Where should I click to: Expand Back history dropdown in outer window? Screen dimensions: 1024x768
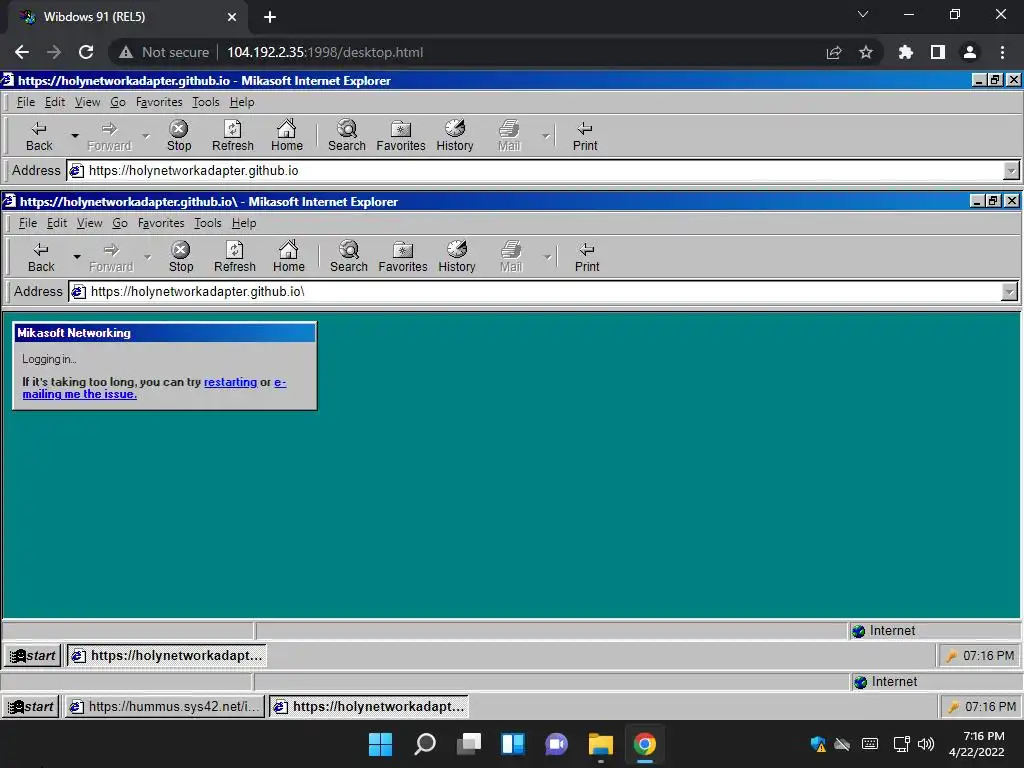[74, 136]
